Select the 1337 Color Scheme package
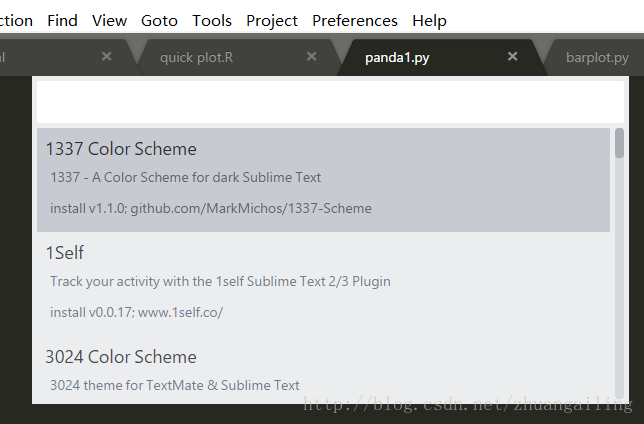644x424 pixels. point(323,180)
